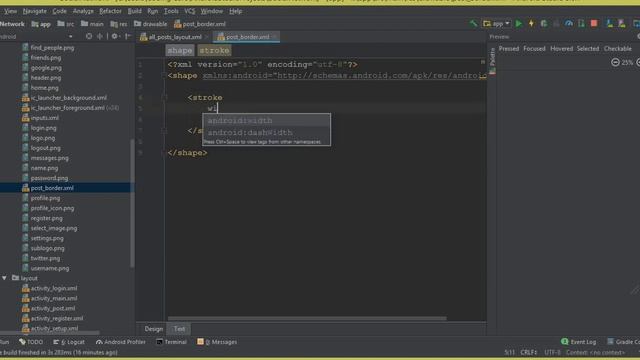The image size is (640, 360).
Task: Toggle the Hovered state in preview
Action: pos(561,49)
